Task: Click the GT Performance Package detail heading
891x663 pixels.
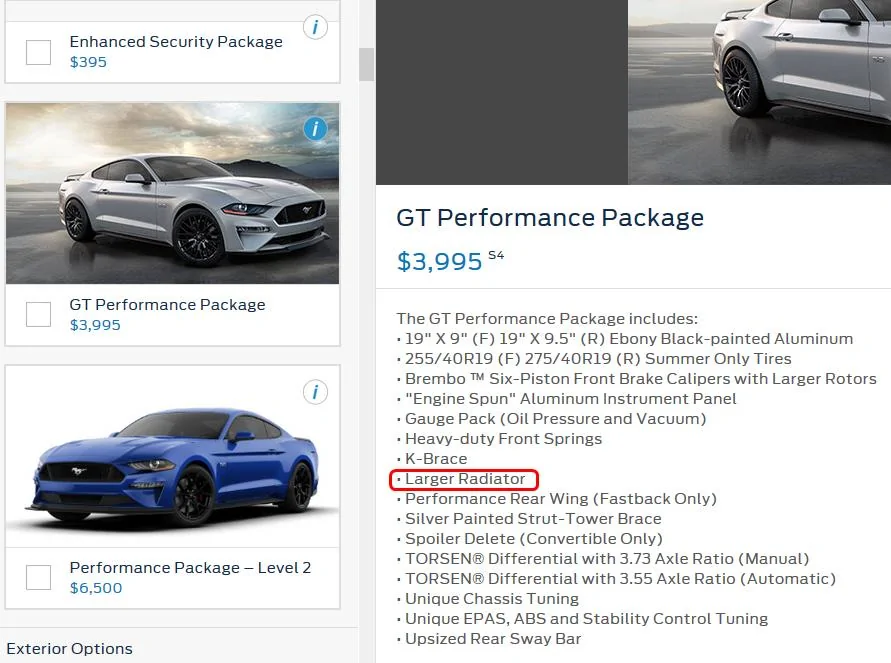Action: tap(550, 218)
